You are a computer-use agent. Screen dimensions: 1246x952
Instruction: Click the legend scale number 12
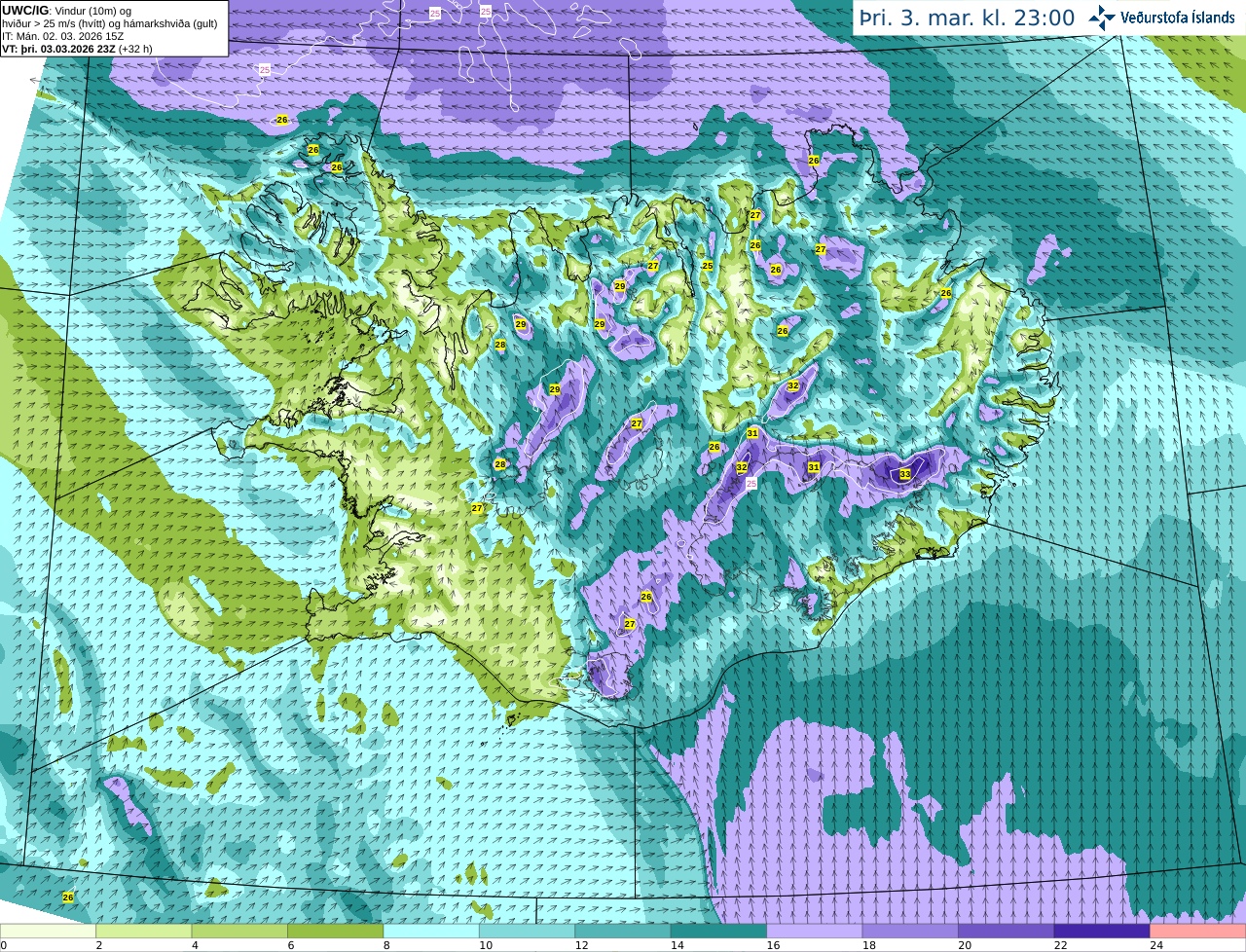point(581,945)
